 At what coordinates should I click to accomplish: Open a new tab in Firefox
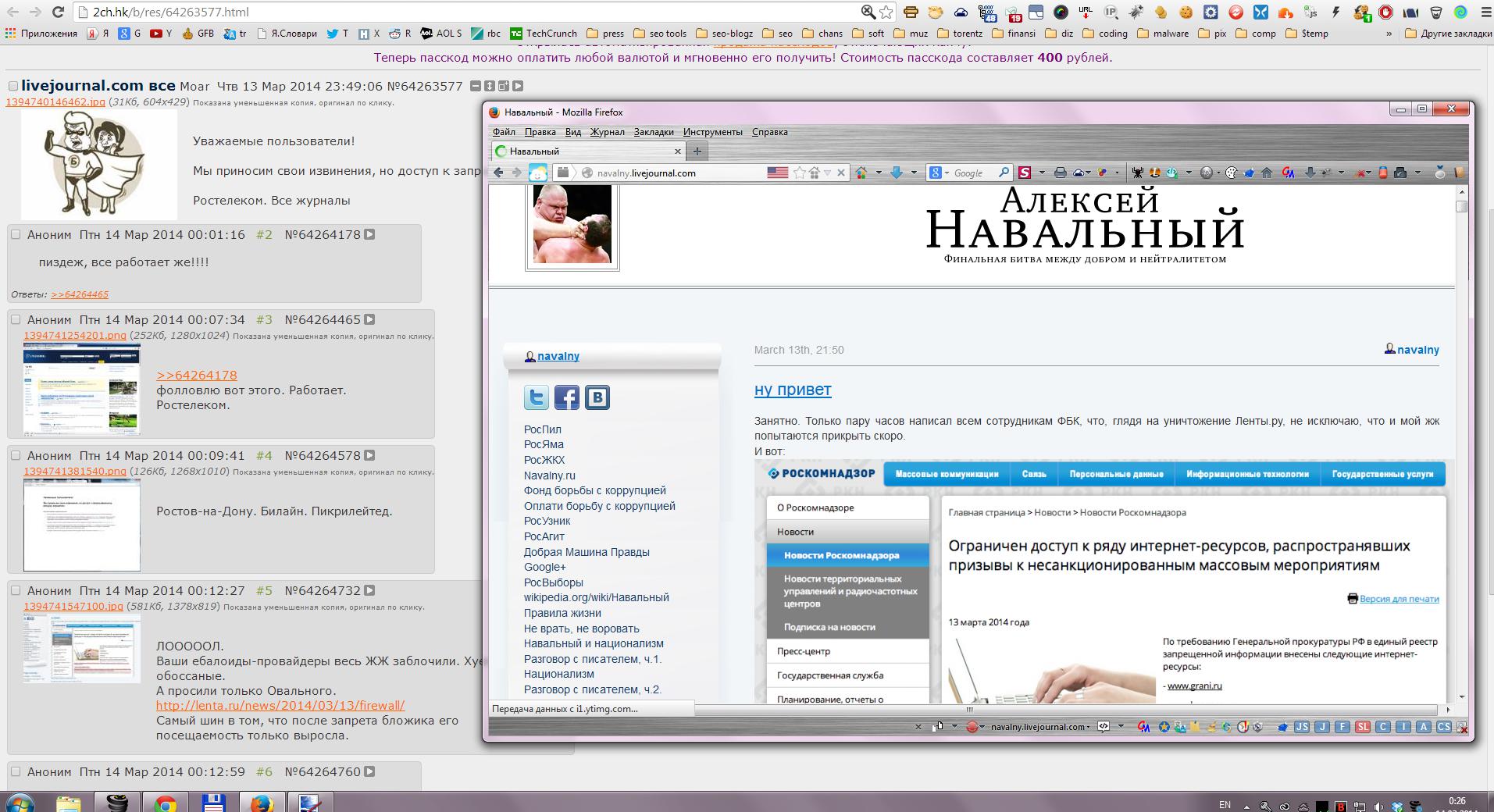click(x=697, y=151)
